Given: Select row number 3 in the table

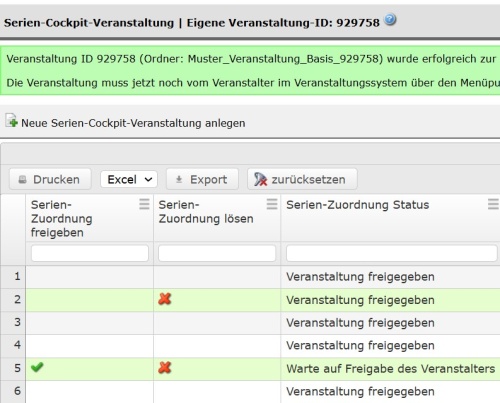Looking at the screenshot, I should [17, 322].
